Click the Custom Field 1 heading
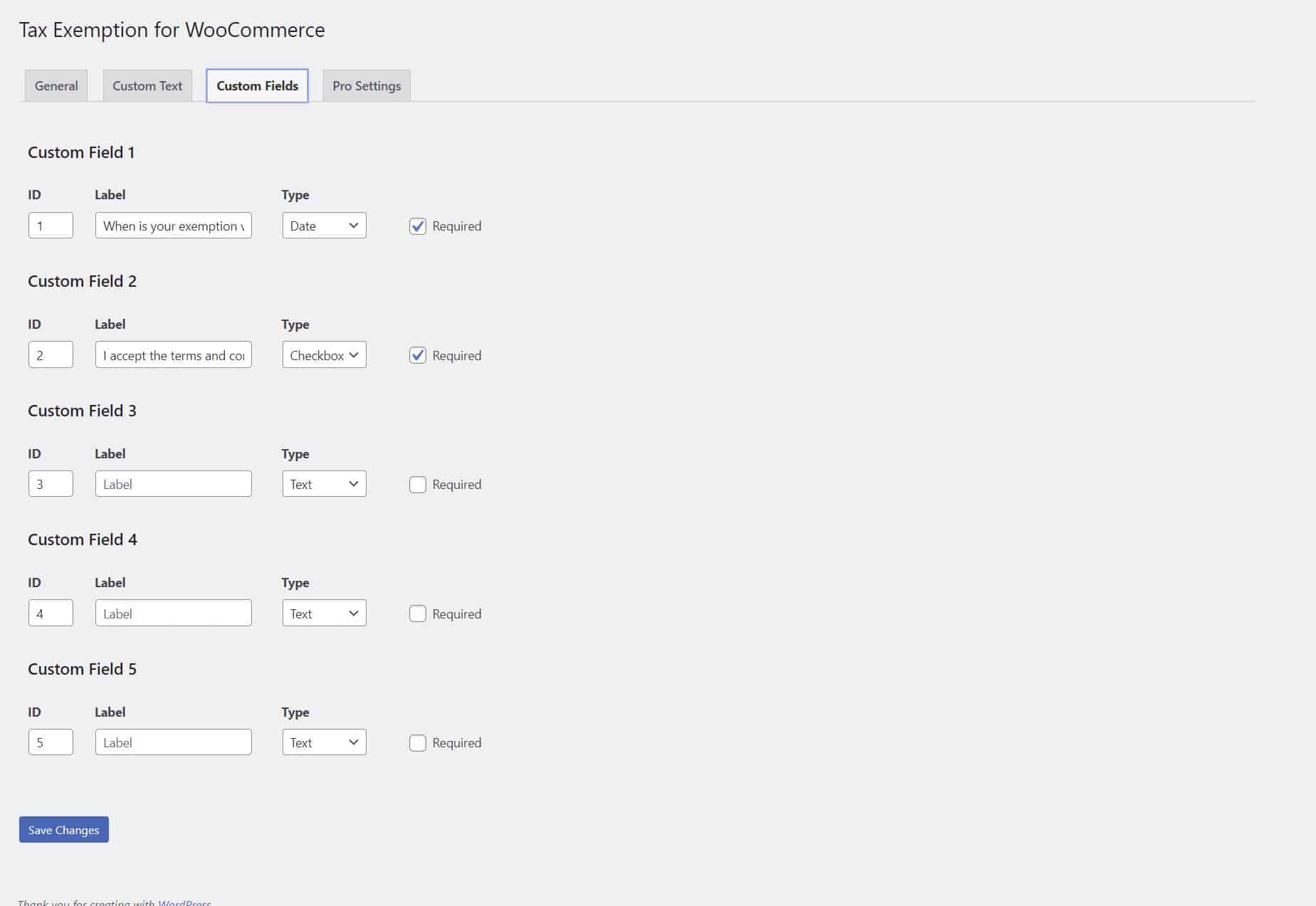1316x906 pixels. 81,152
